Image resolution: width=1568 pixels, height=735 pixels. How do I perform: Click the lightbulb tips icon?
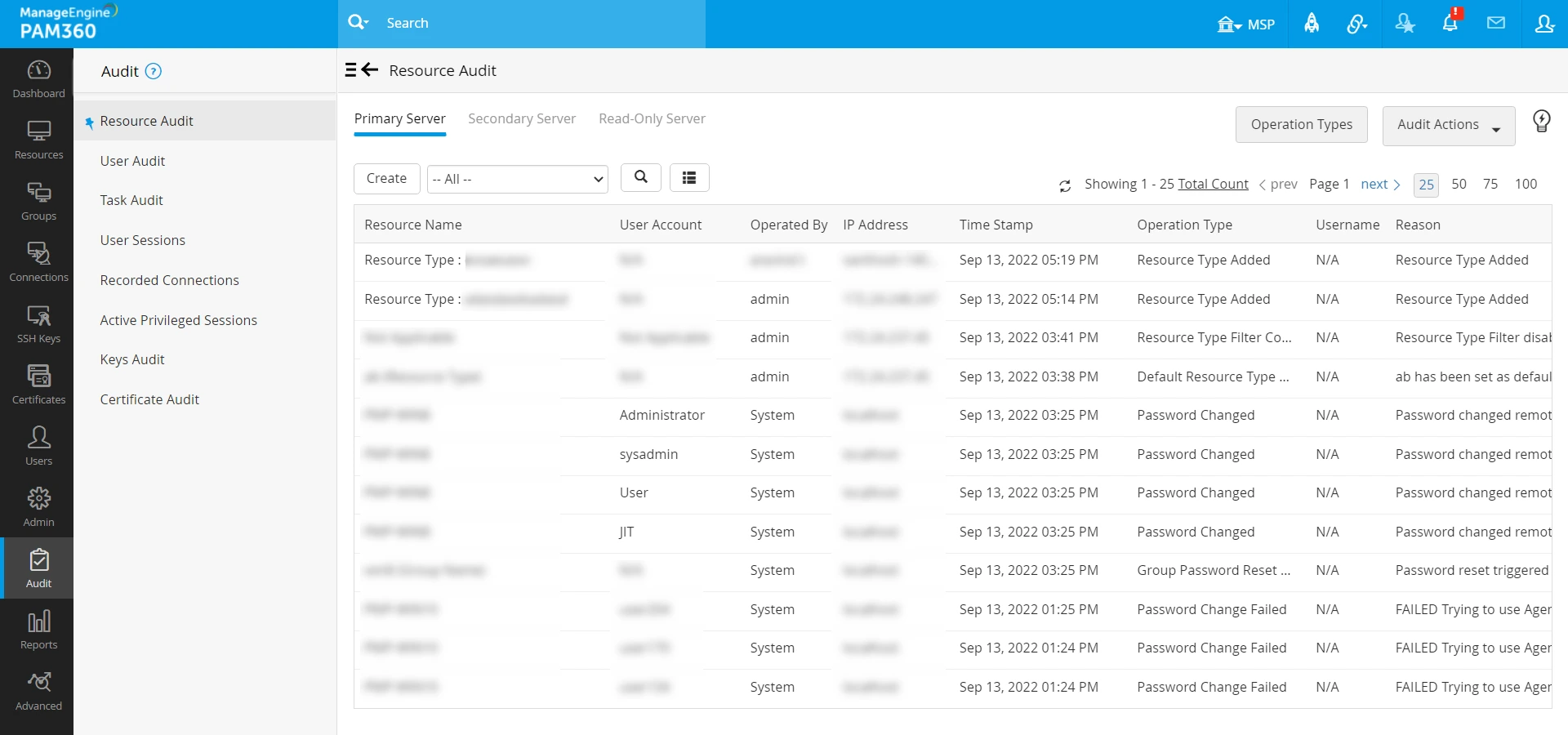[1541, 122]
